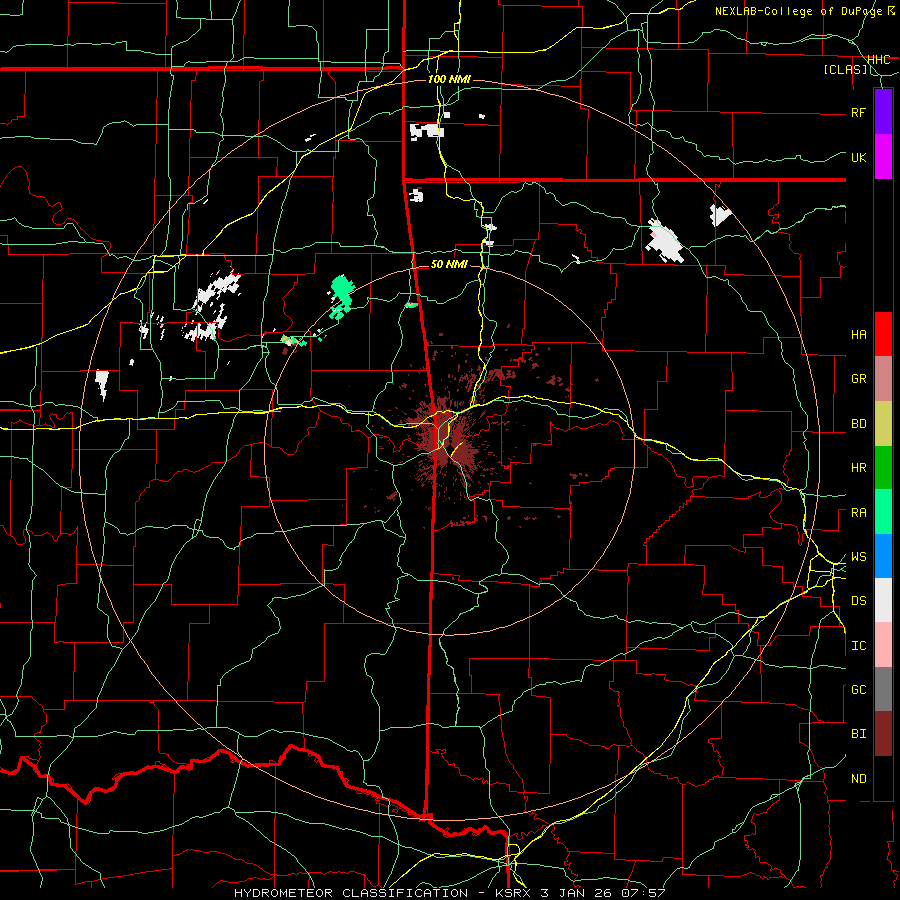Click the GC gray legend swatch
This screenshot has width=900, height=900.
click(883, 689)
